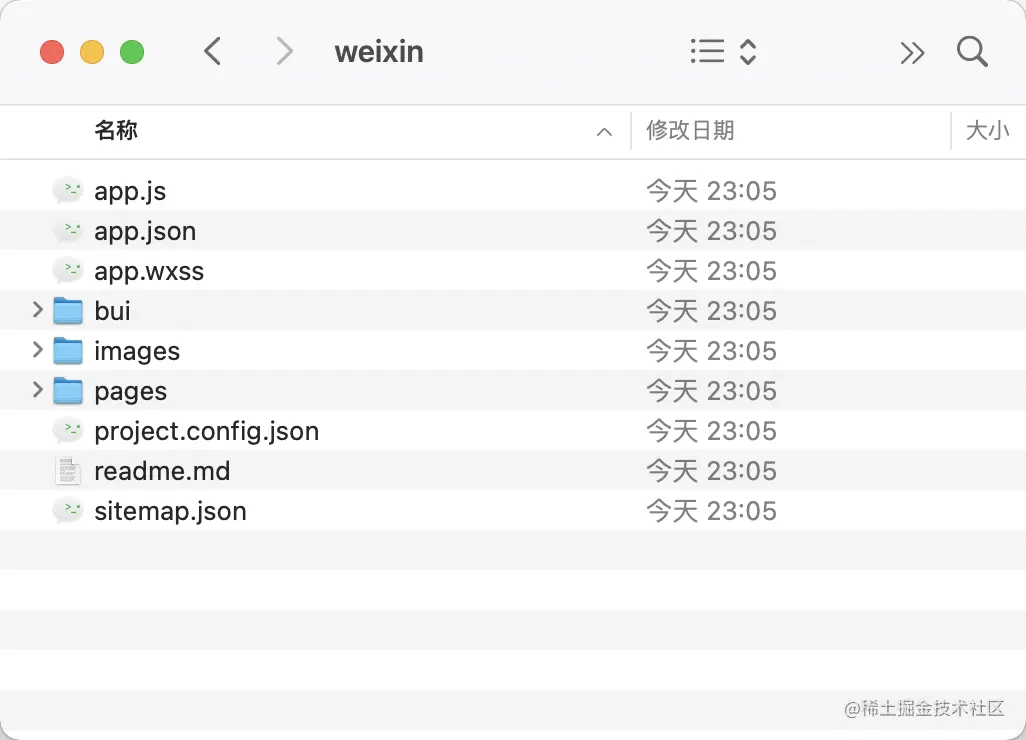Open the sitemap.json file icon
Viewport: 1026px width, 740px height.
tap(66, 510)
